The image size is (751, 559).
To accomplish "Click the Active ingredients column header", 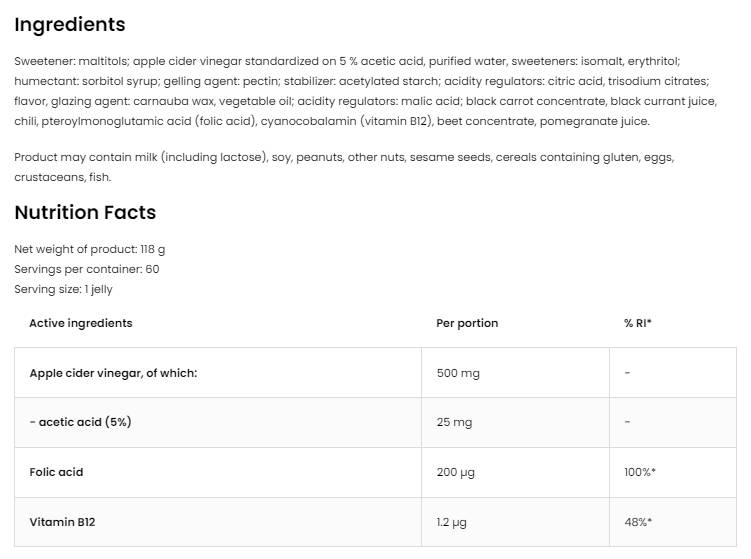I will point(81,323).
